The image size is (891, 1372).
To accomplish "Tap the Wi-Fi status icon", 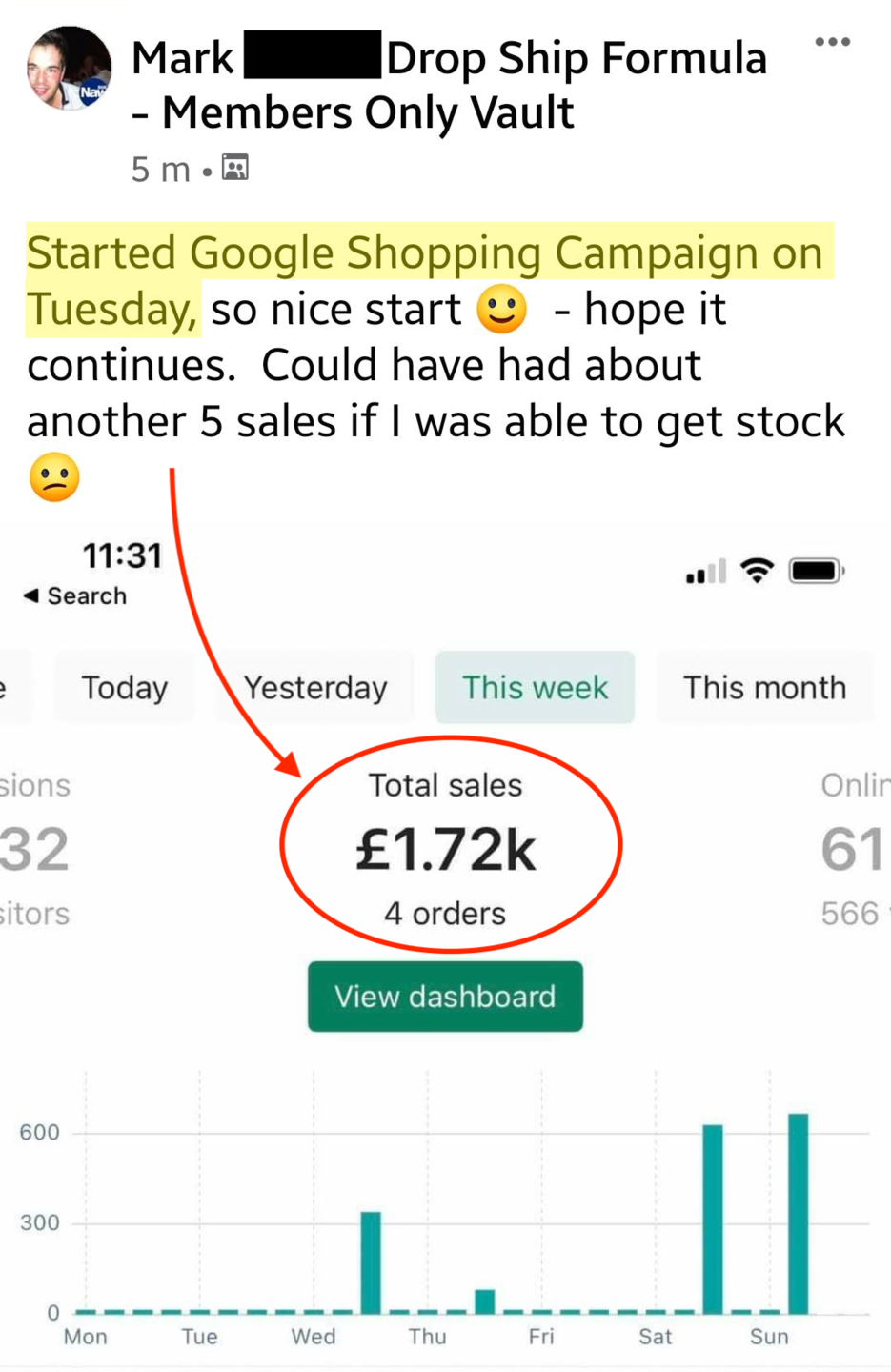I will pyautogui.click(x=758, y=571).
